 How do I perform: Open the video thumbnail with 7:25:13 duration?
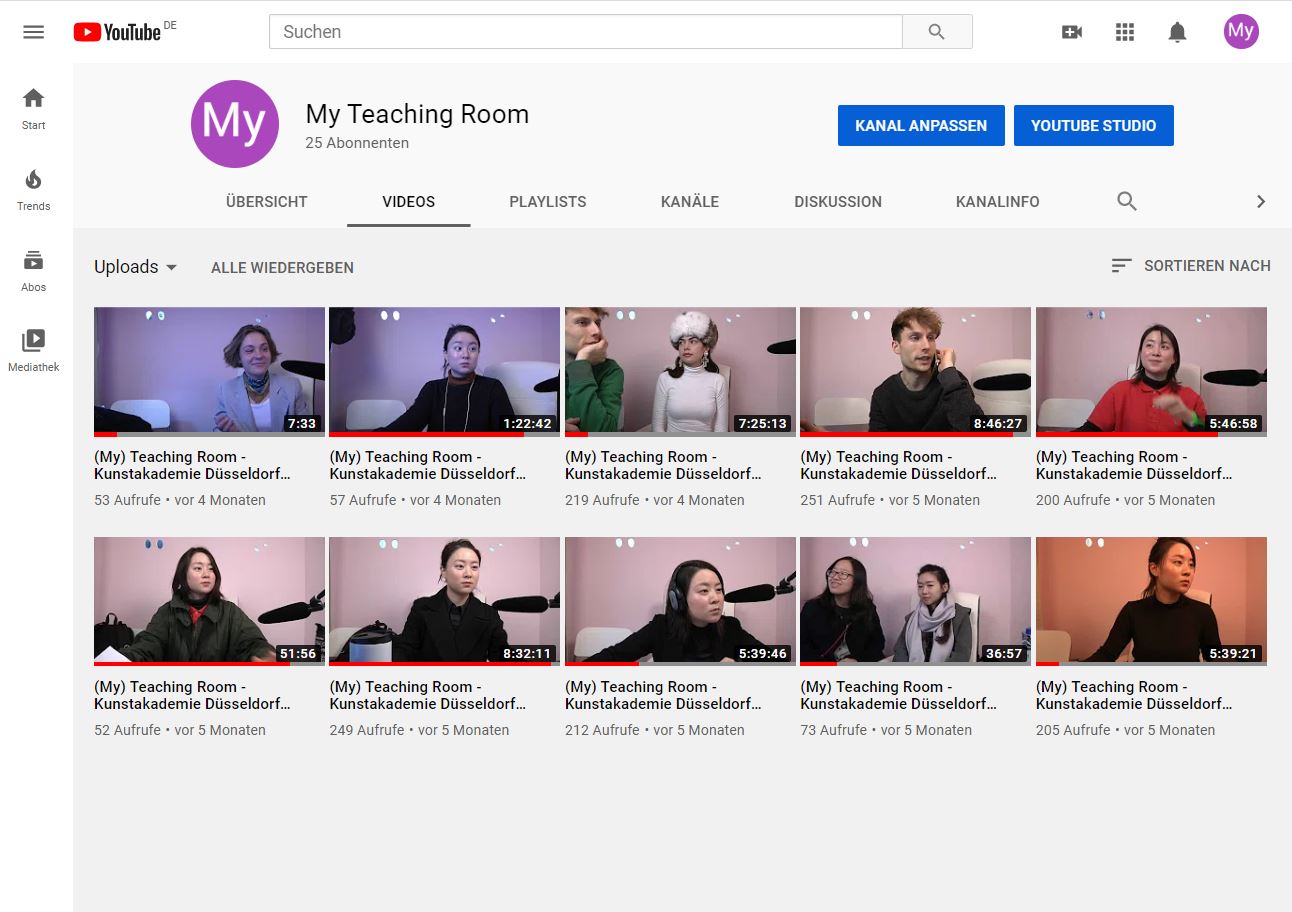680,370
